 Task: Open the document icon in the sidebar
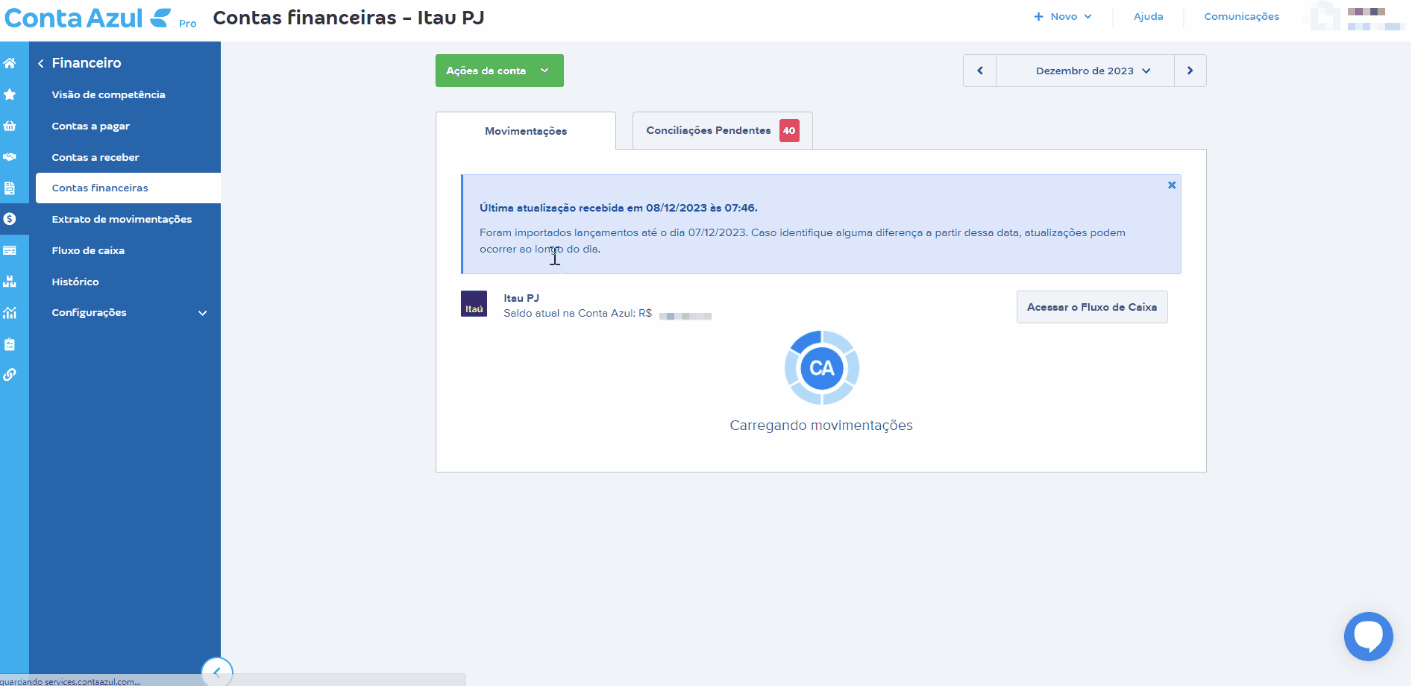[x=9, y=188]
